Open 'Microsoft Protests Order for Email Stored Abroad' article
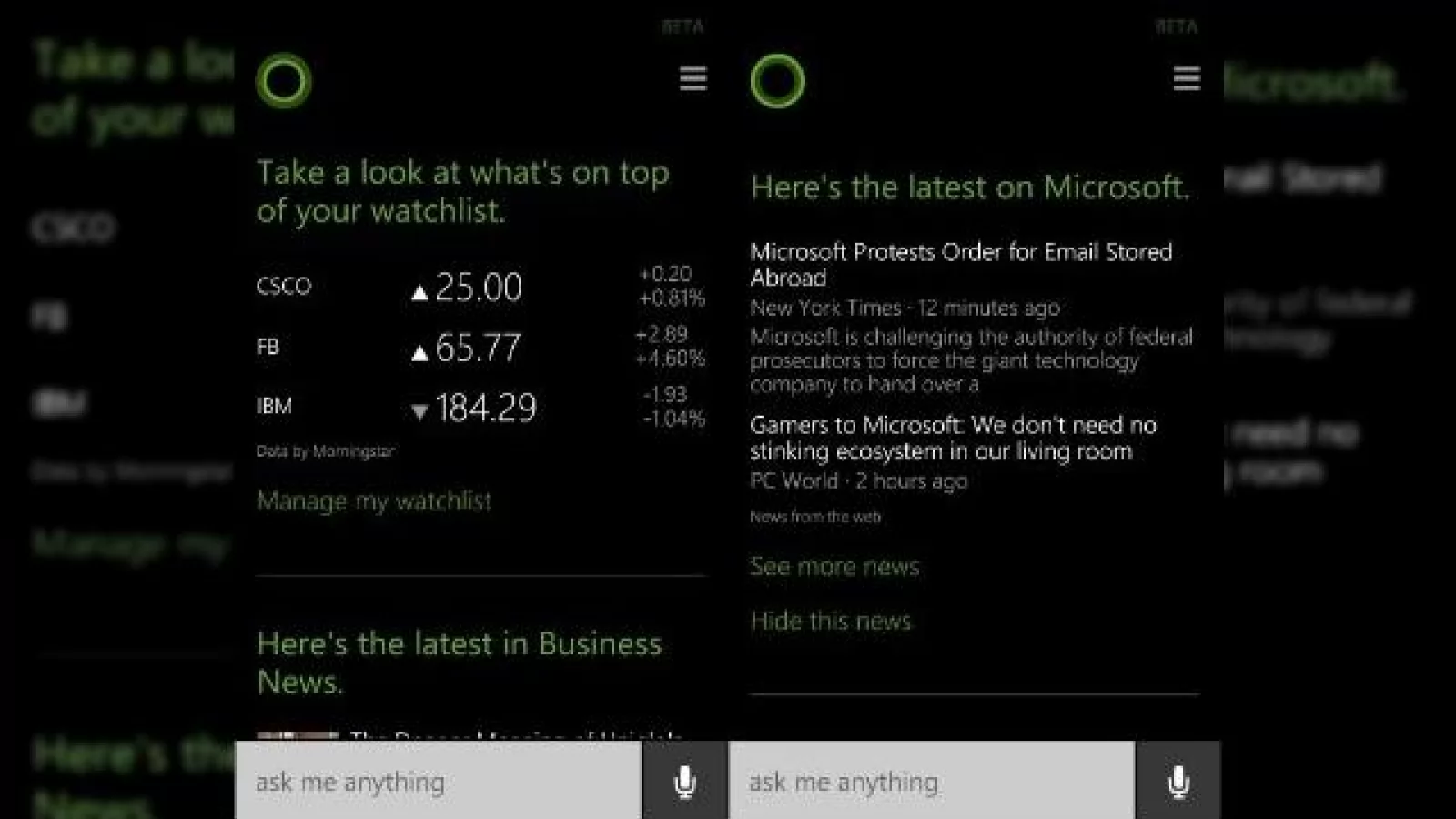 point(961,264)
